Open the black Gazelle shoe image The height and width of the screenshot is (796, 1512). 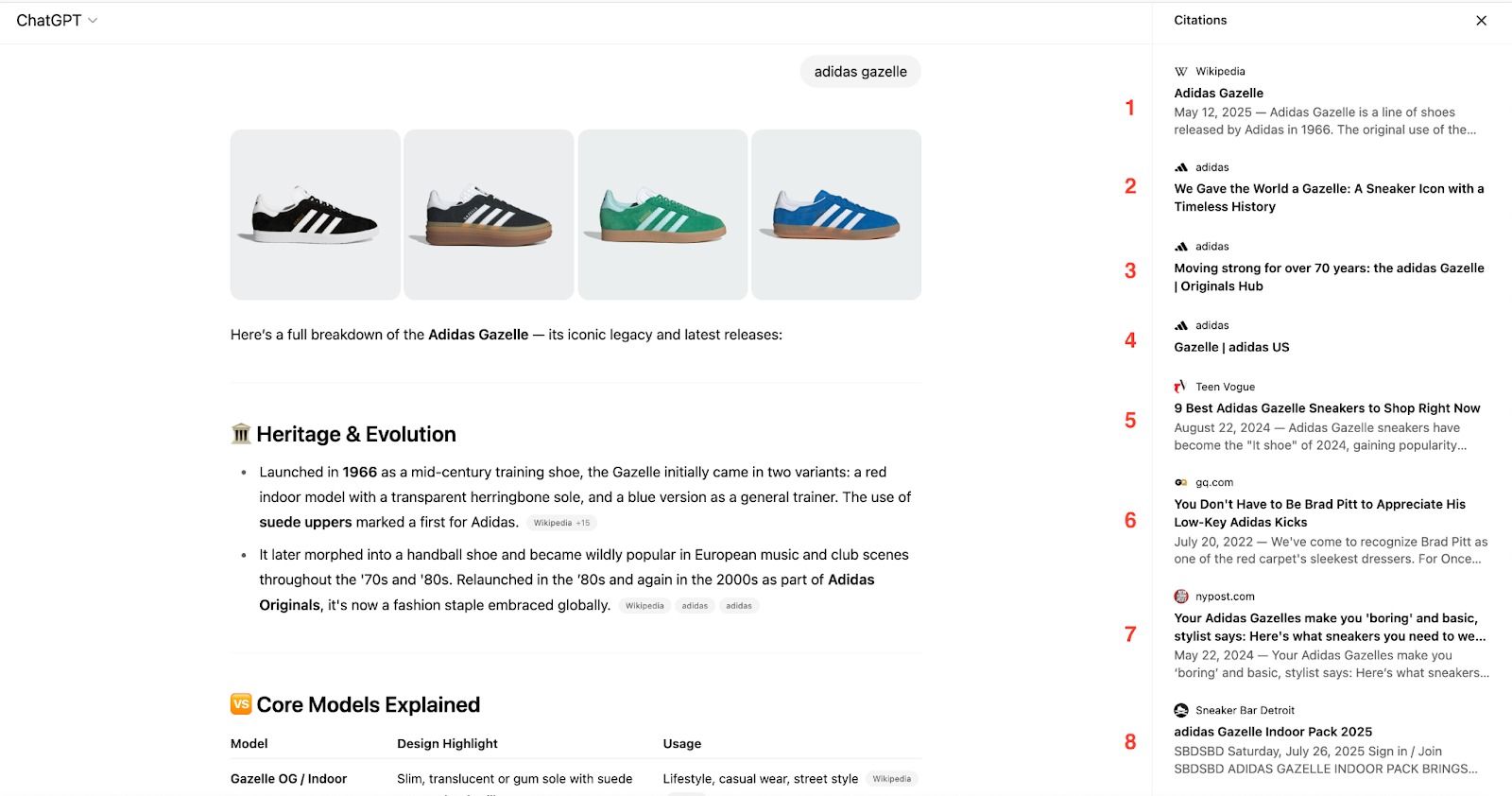[x=316, y=215]
